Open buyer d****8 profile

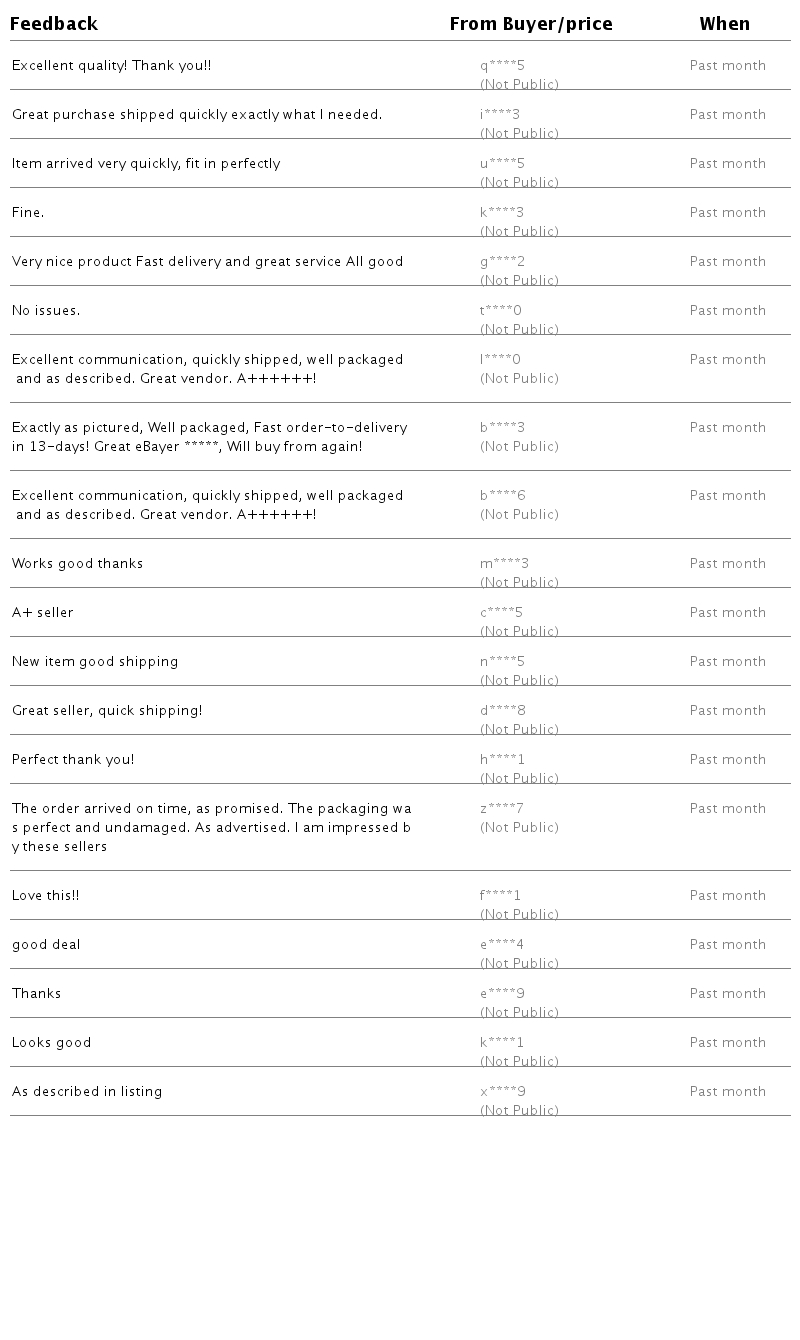(502, 711)
